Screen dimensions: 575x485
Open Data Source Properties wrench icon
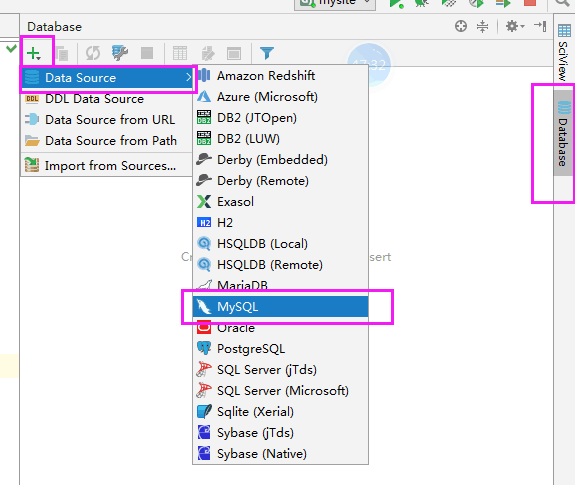(x=120, y=53)
